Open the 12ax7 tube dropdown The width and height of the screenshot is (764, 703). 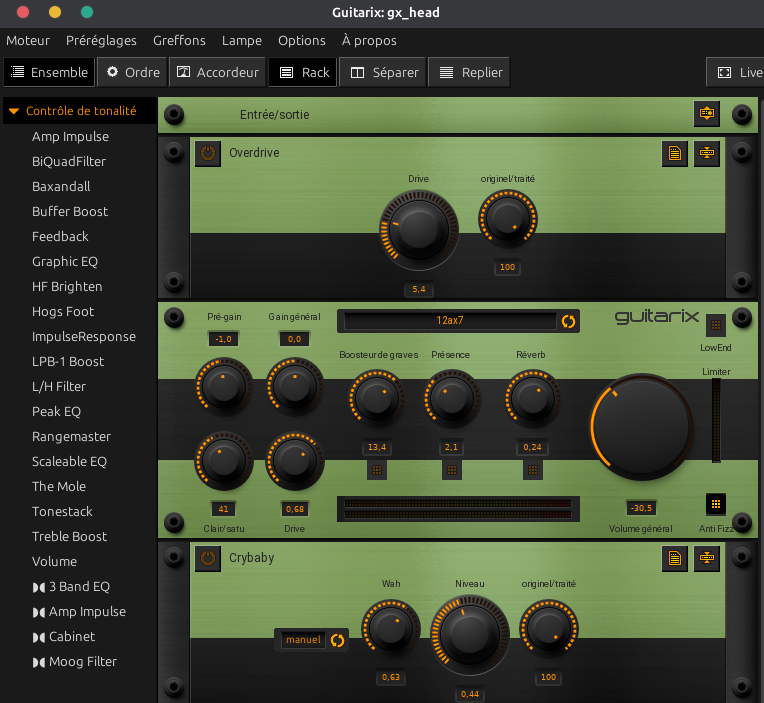click(x=450, y=321)
